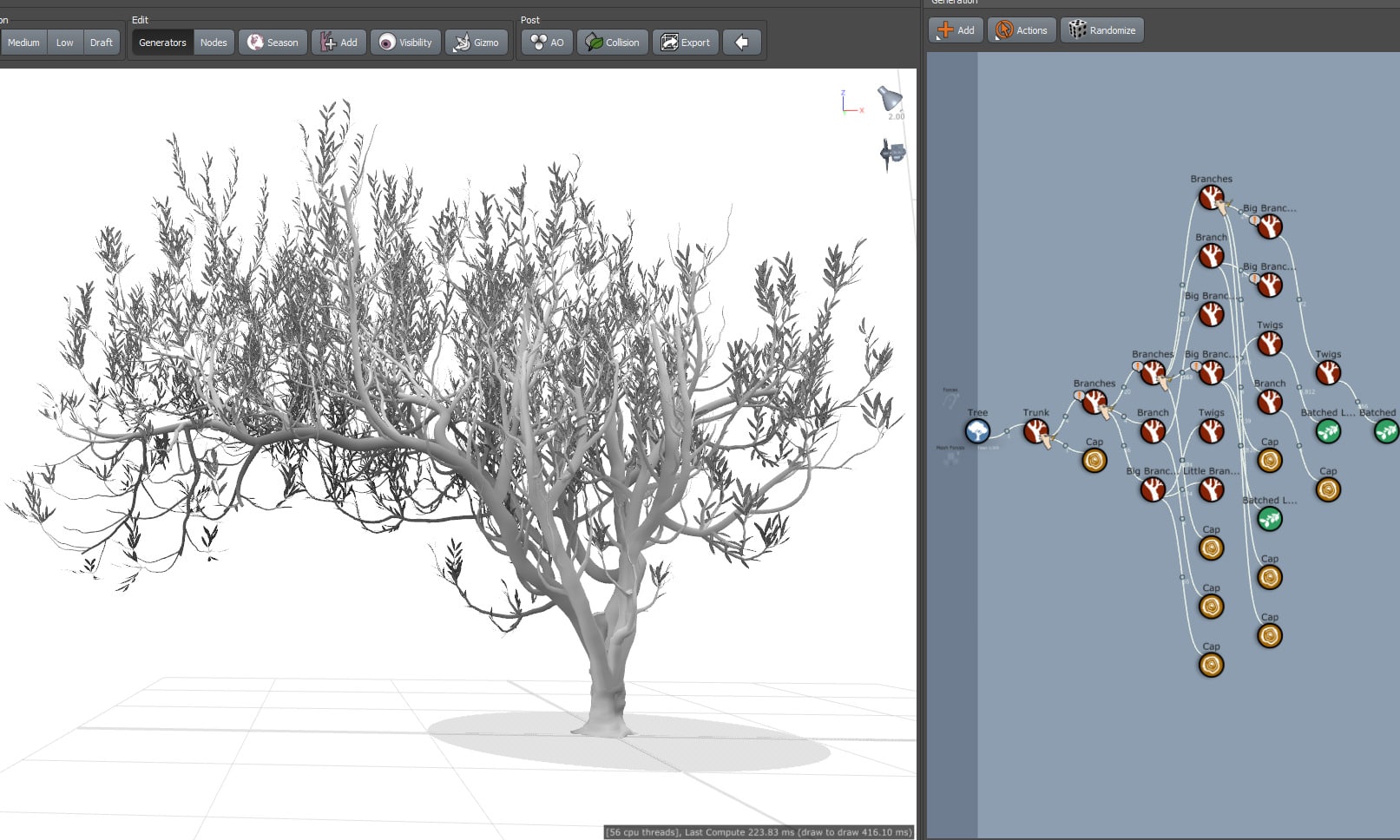Click the 2.00 light value label
Screen dimensions: 1400x840
coord(896,116)
